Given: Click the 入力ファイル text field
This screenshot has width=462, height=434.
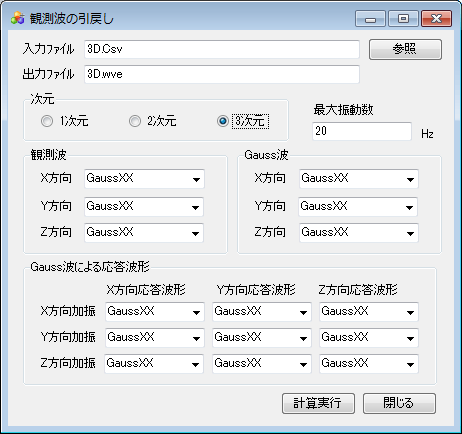Looking at the screenshot, I should click(x=222, y=49).
